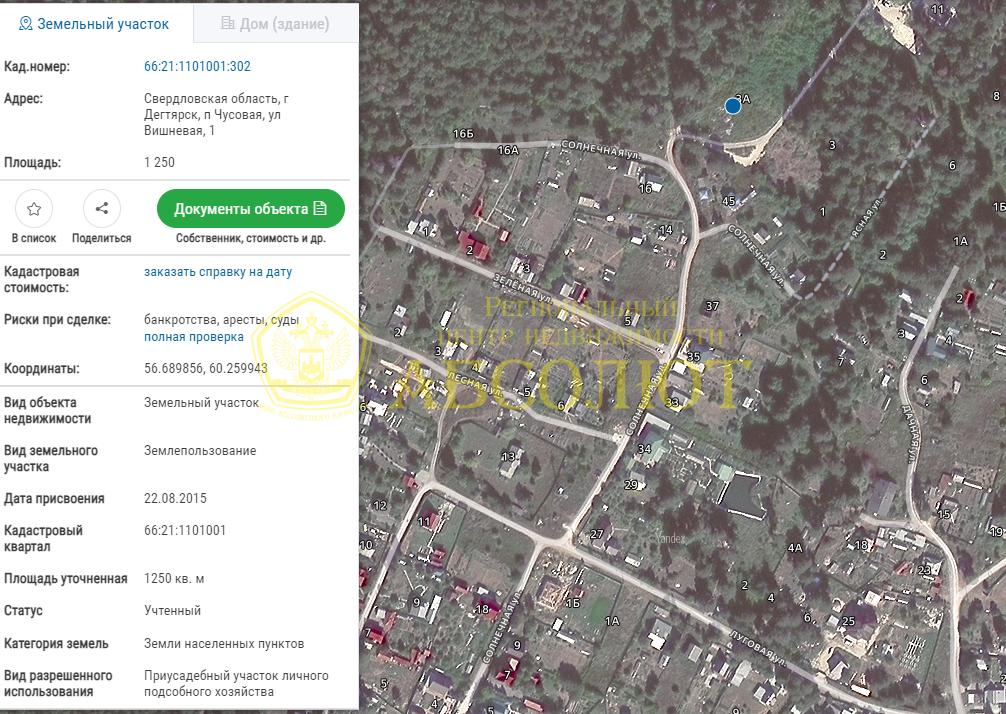Click the В список label
The width and height of the screenshot is (1006, 714).
point(34,238)
